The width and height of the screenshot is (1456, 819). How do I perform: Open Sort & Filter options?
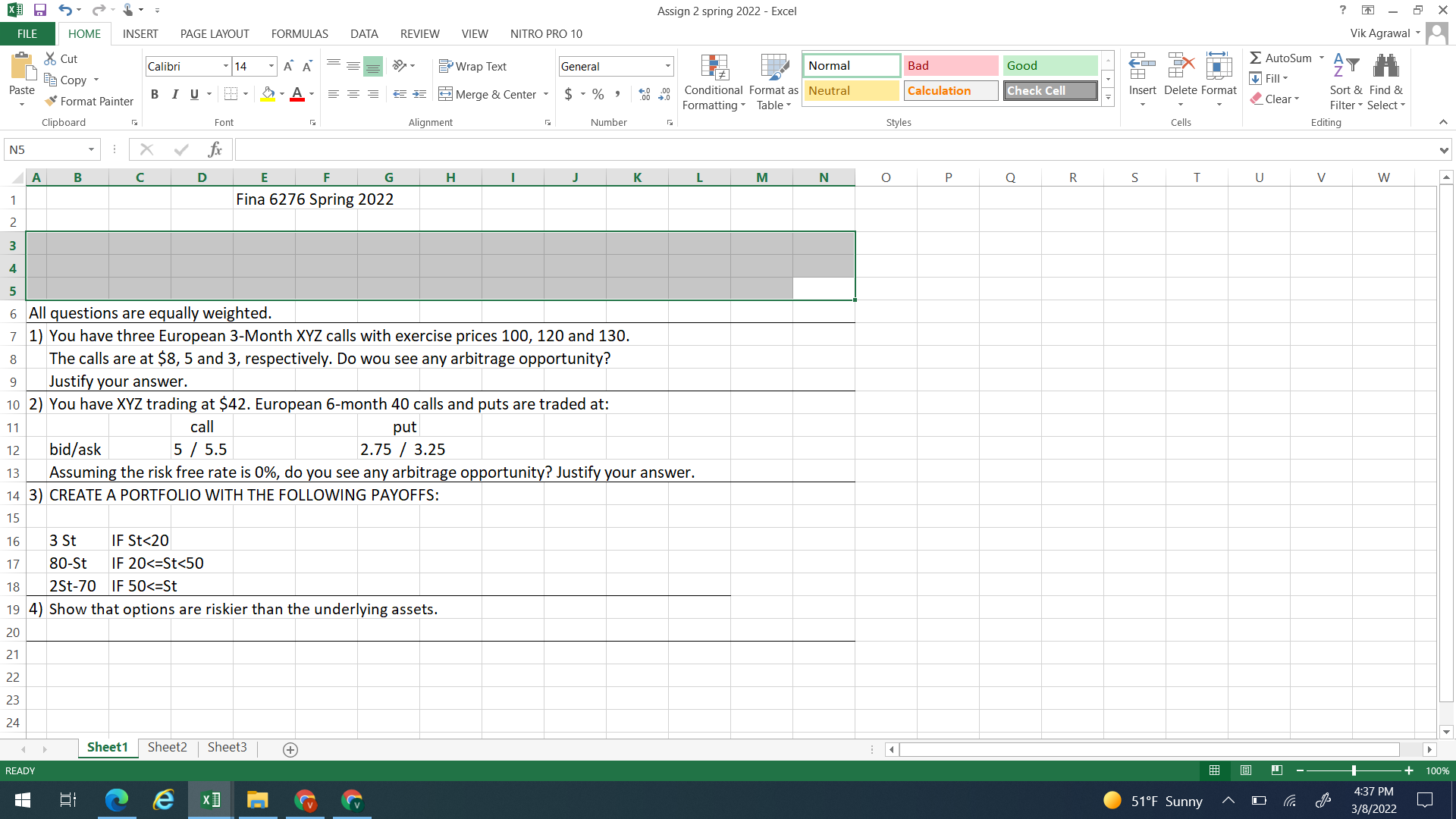point(1345,85)
